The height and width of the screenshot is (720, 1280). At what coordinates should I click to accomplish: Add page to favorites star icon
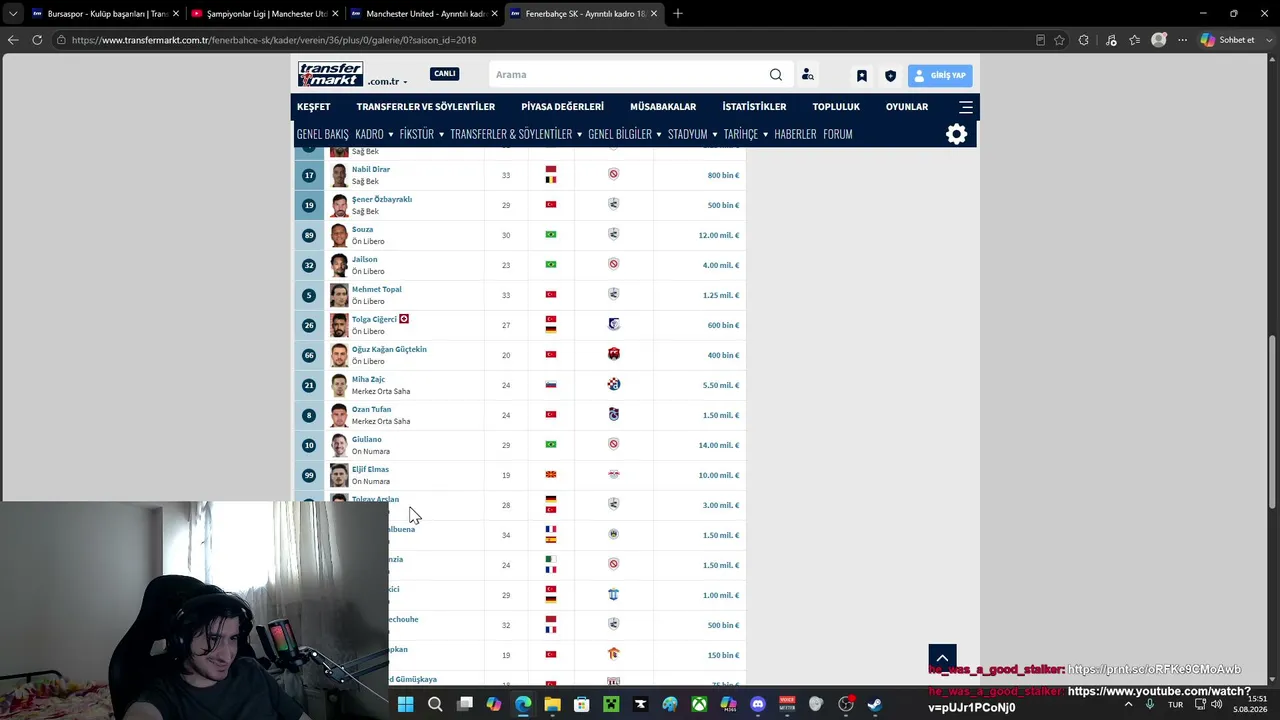point(1059,40)
